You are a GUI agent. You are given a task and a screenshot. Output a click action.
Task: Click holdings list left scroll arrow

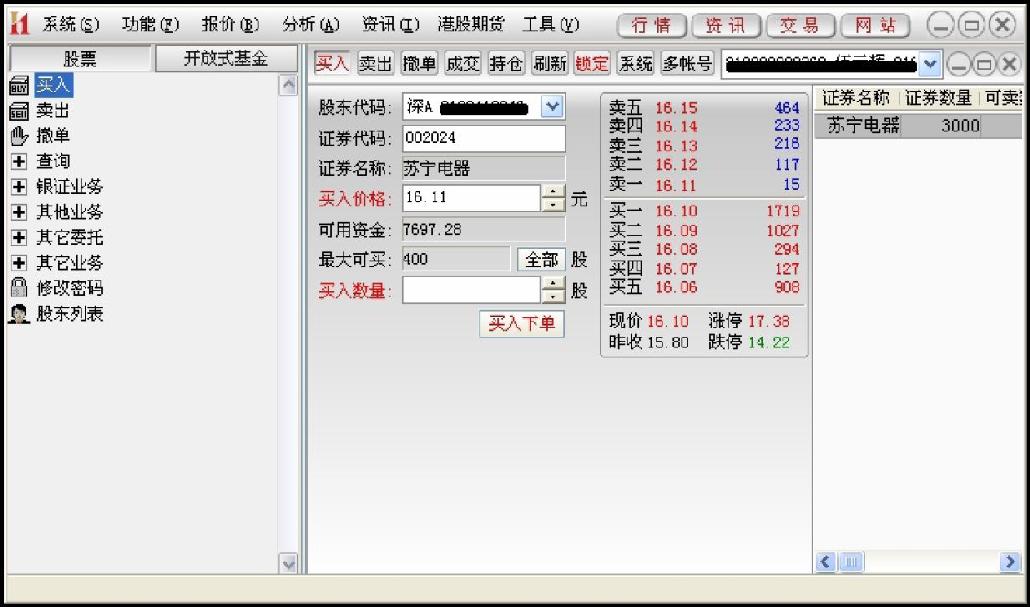pyautogui.click(x=826, y=562)
